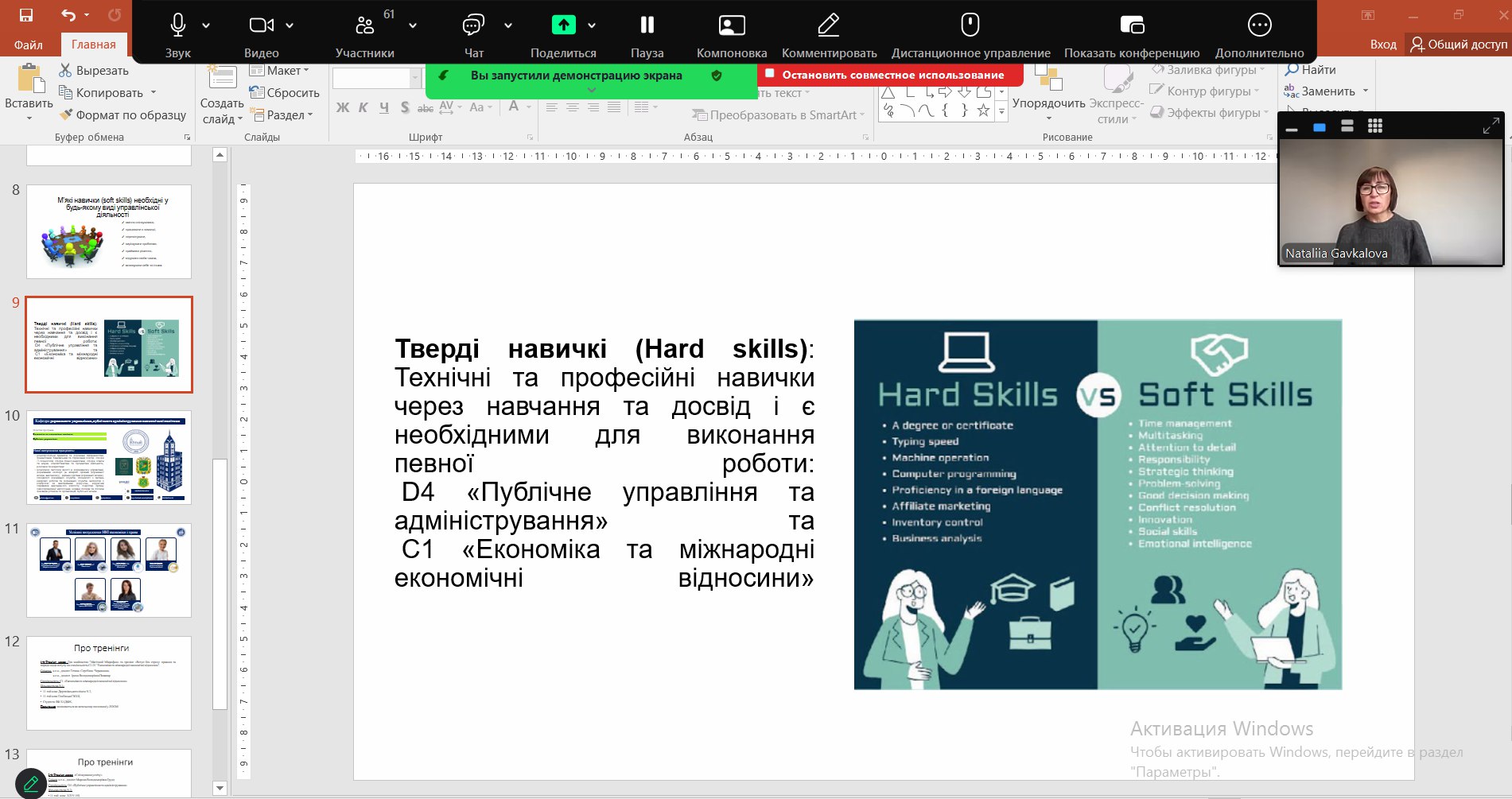Mute microphone with the Звук icon
The width and height of the screenshot is (1512, 799).
coord(177,25)
